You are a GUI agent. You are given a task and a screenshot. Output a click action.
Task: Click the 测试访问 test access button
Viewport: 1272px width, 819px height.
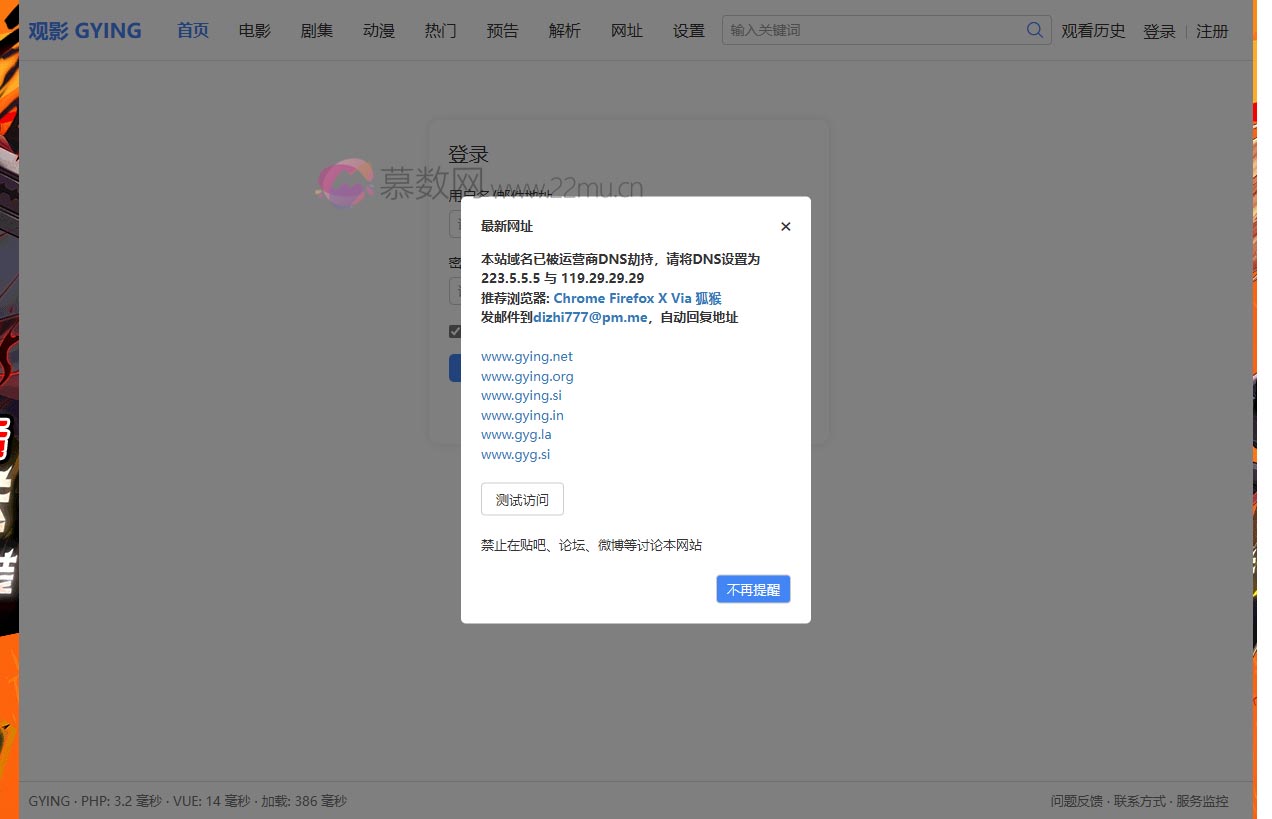pyautogui.click(x=521, y=499)
